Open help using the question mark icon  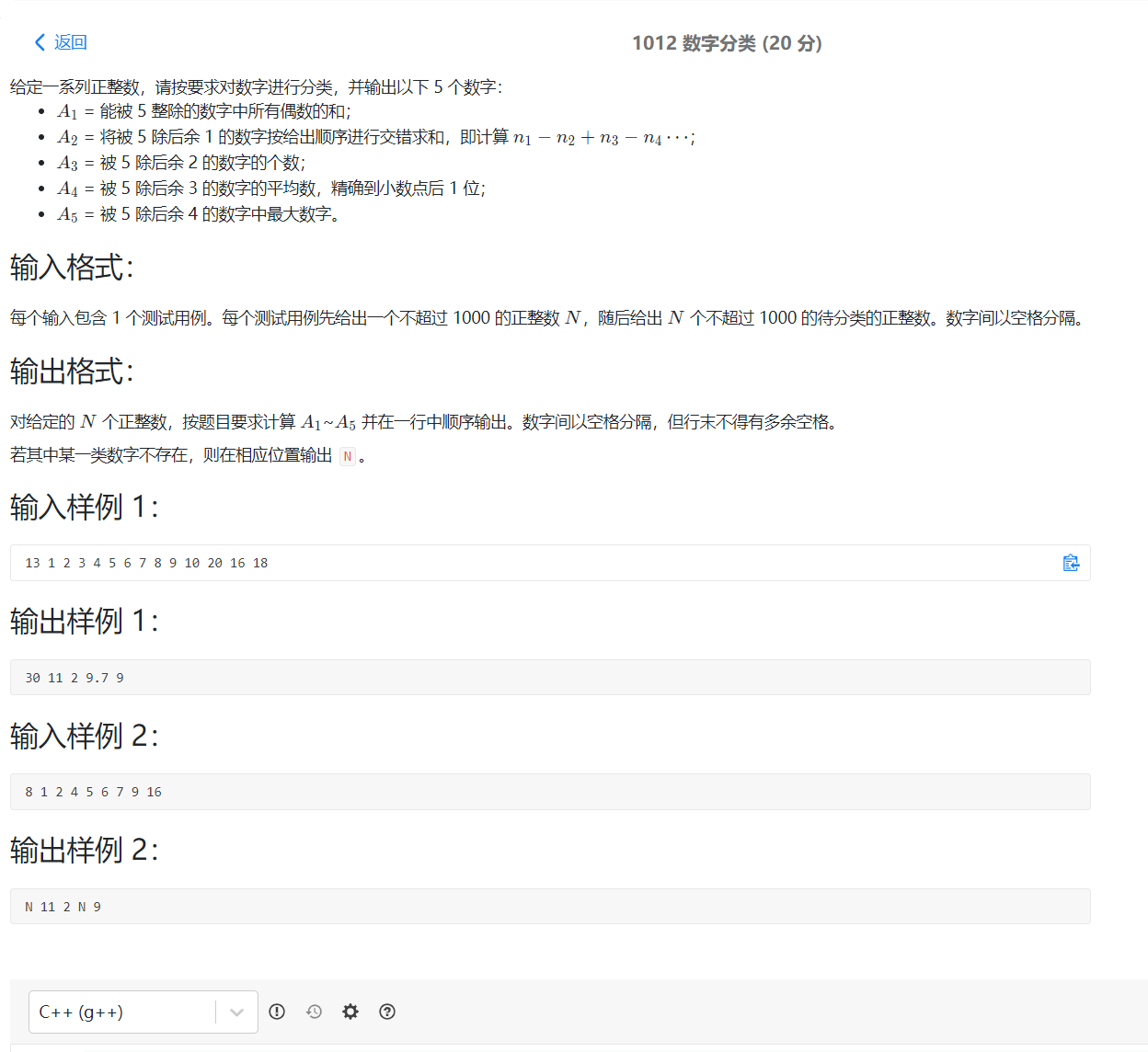(387, 1012)
